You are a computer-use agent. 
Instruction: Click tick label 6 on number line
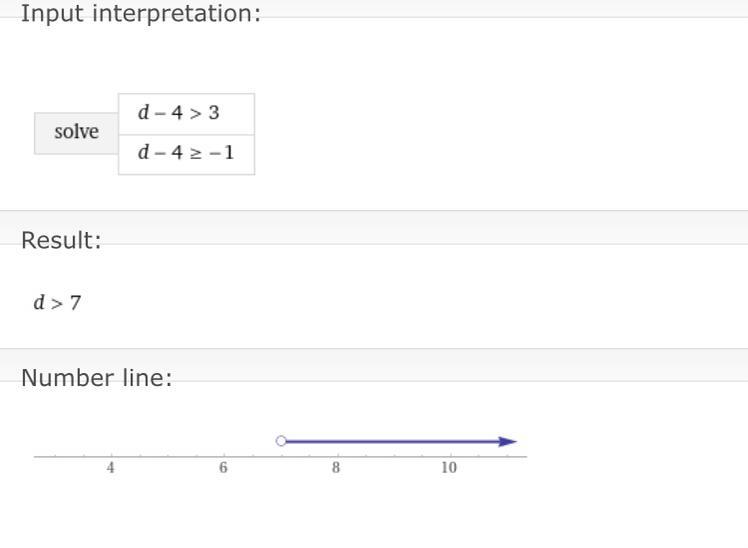click(223, 468)
